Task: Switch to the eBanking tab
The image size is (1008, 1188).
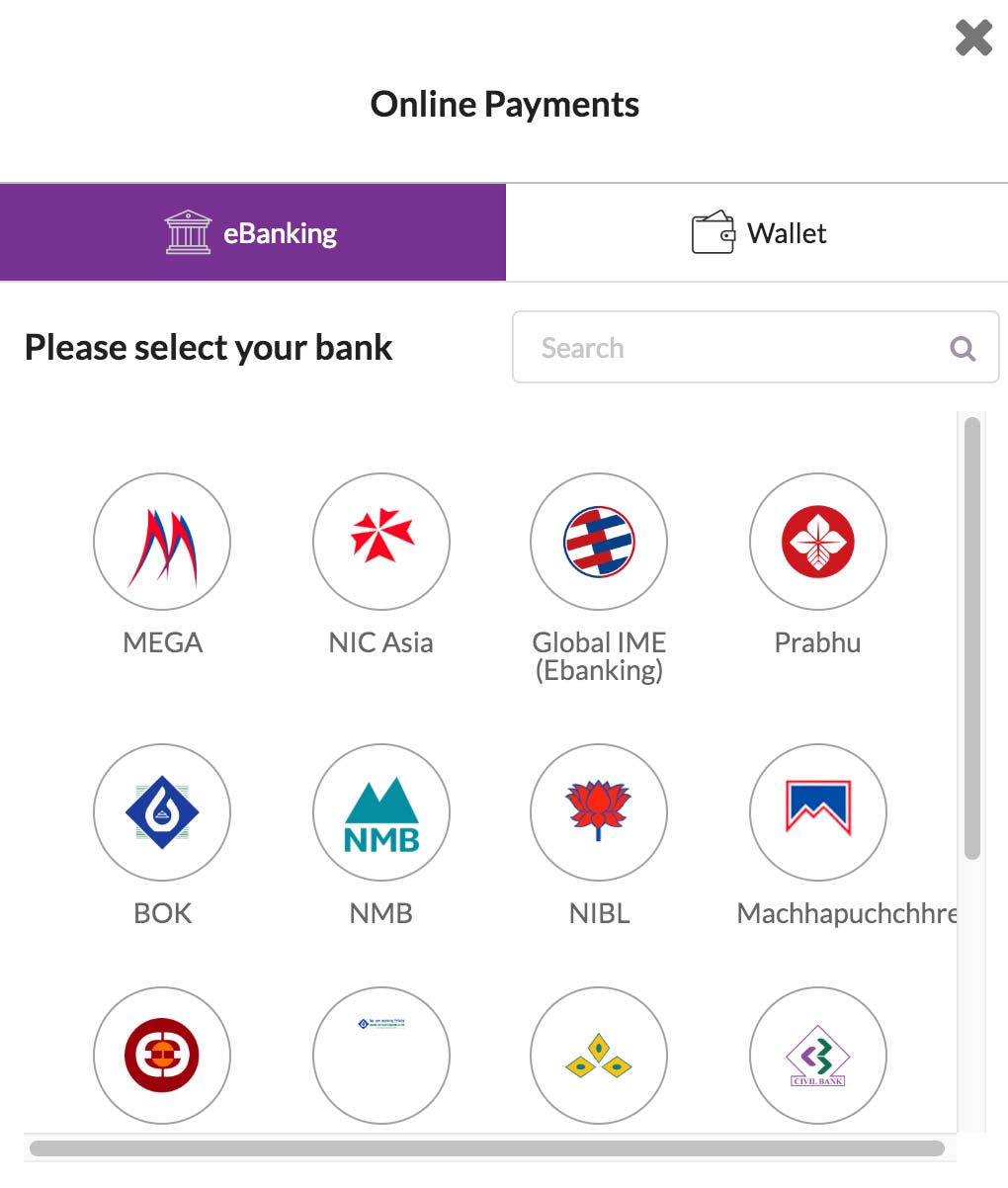Action: pyautogui.click(x=253, y=233)
